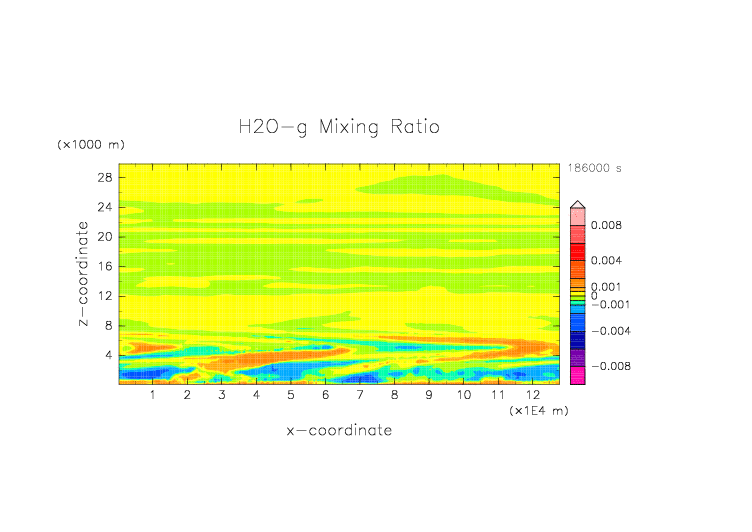Image resolution: width=752 pixels, height=532 pixels.
Task: Click x-axis tick label 11
Action: (498, 396)
